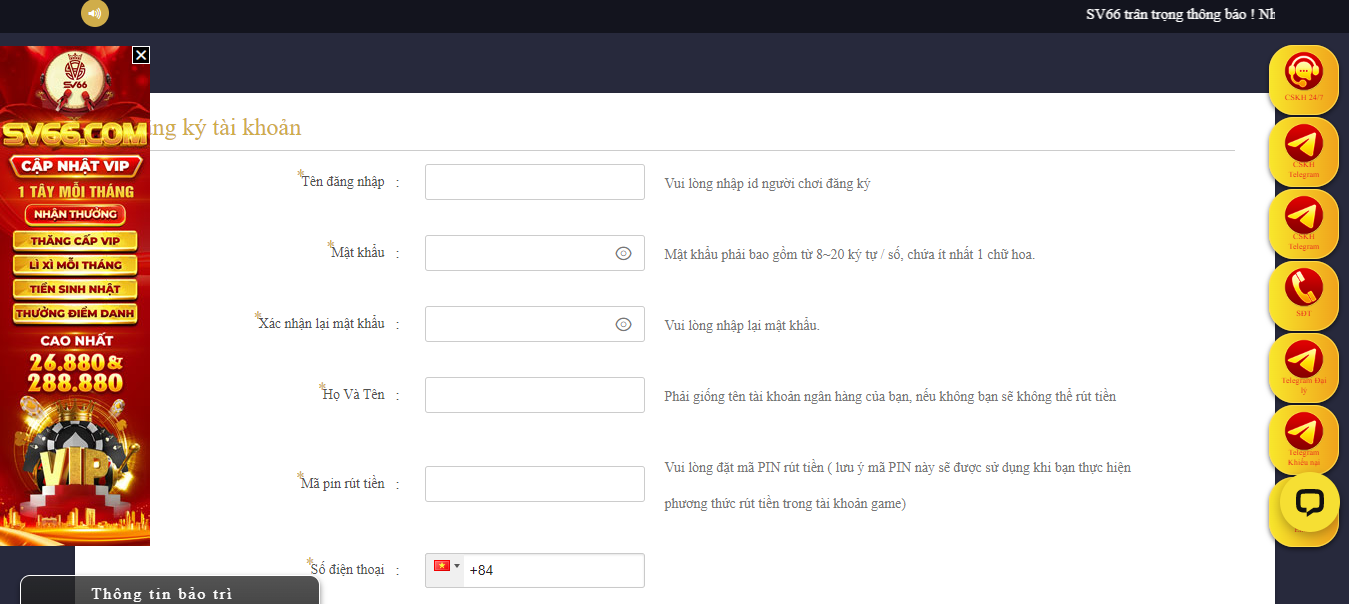The height and width of the screenshot is (604, 1349).
Task: Show password in Xác nhận lại mật khẩu field
Action: pos(623,324)
